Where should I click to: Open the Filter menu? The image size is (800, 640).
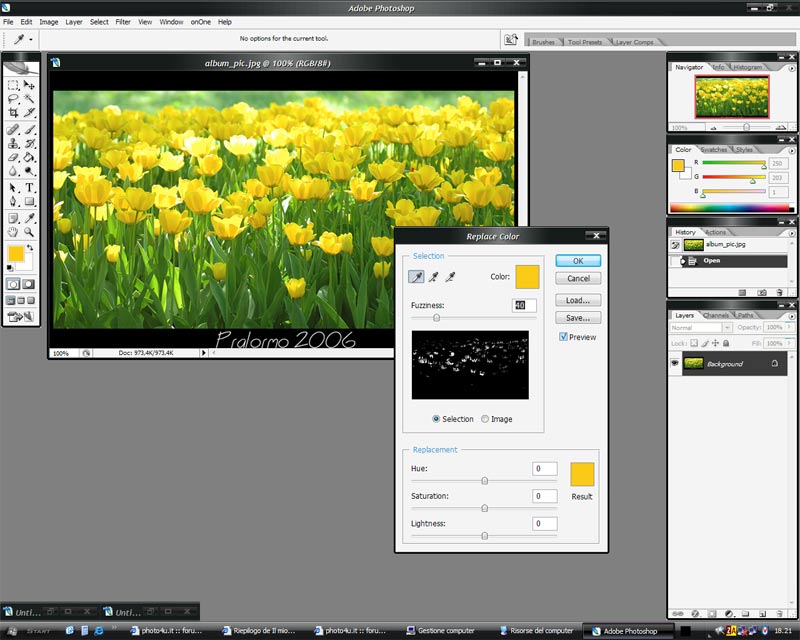[x=123, y=21]
